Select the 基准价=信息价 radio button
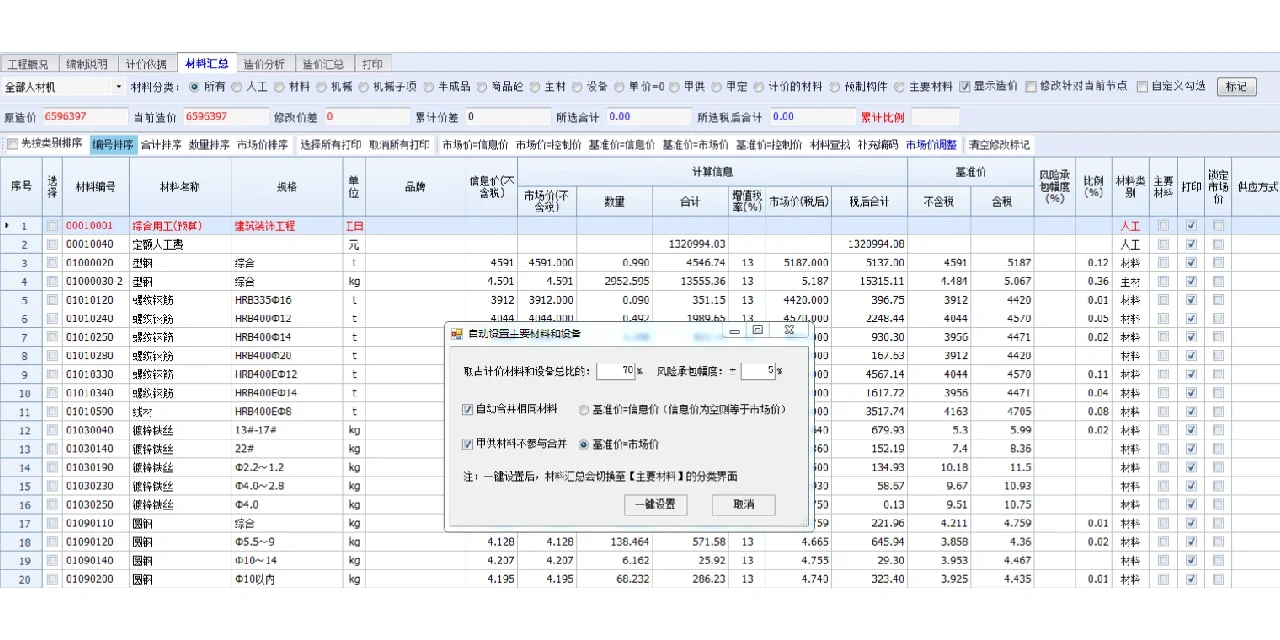This screenshot has width=1280, height=640. coord(583,411)
